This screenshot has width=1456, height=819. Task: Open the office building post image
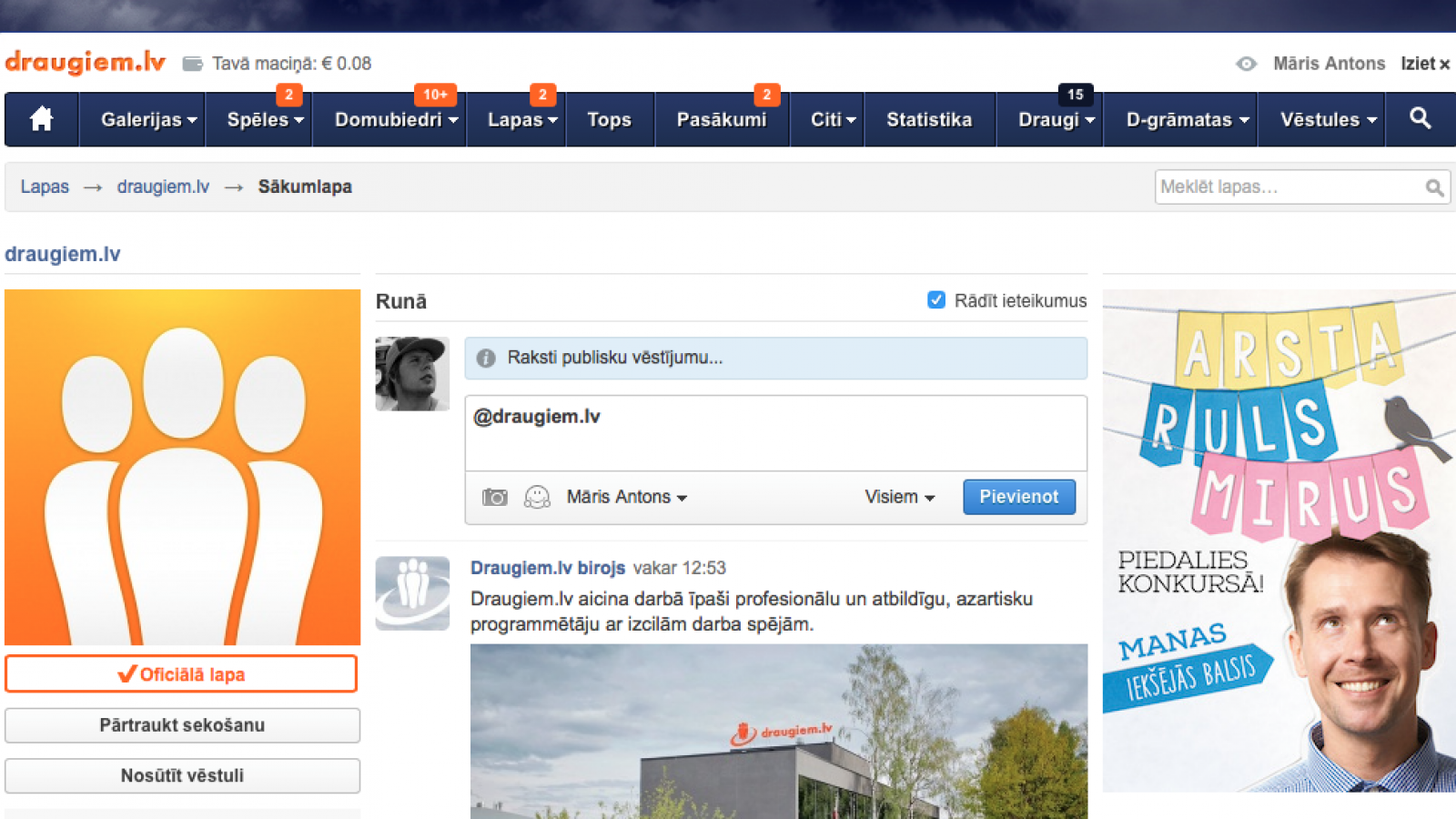[x=779, y=732]
